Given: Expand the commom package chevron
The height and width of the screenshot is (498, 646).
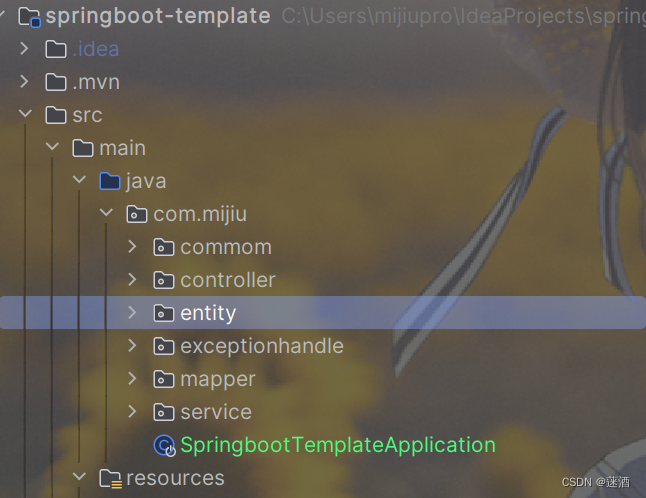Looking at the screenshot, I should [x=132, y=246].
